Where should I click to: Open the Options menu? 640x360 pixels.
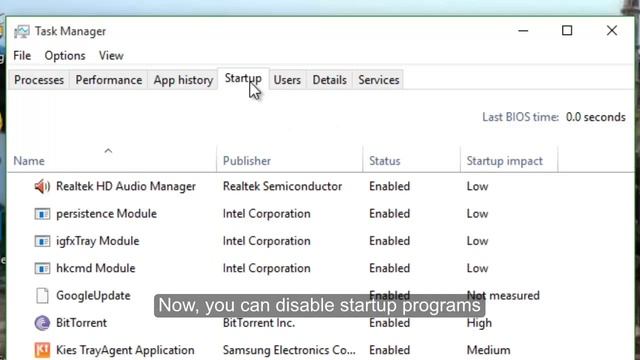pyautogui.click(x=65, y=56)
